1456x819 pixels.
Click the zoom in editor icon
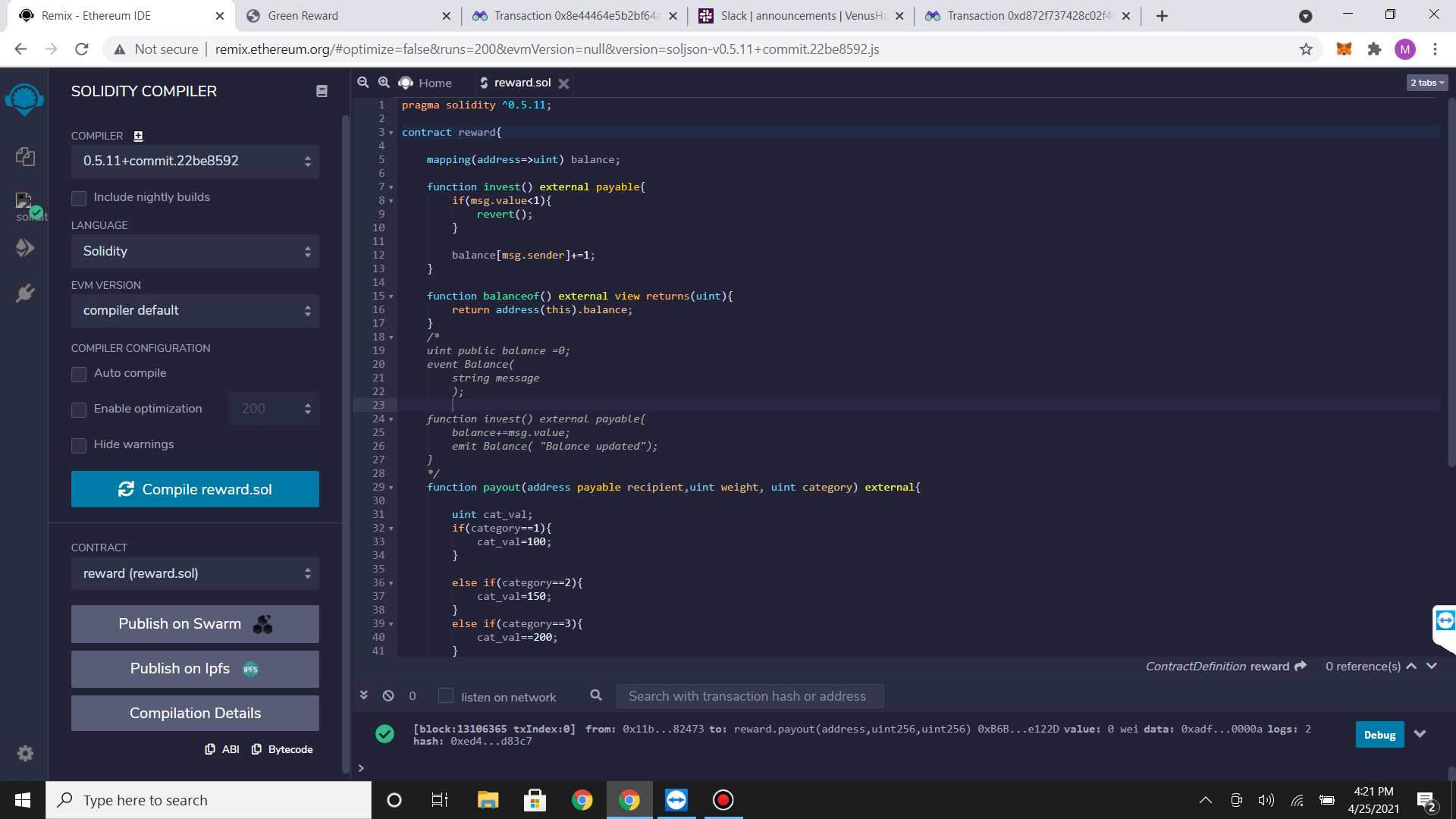[x=384, y=83]
